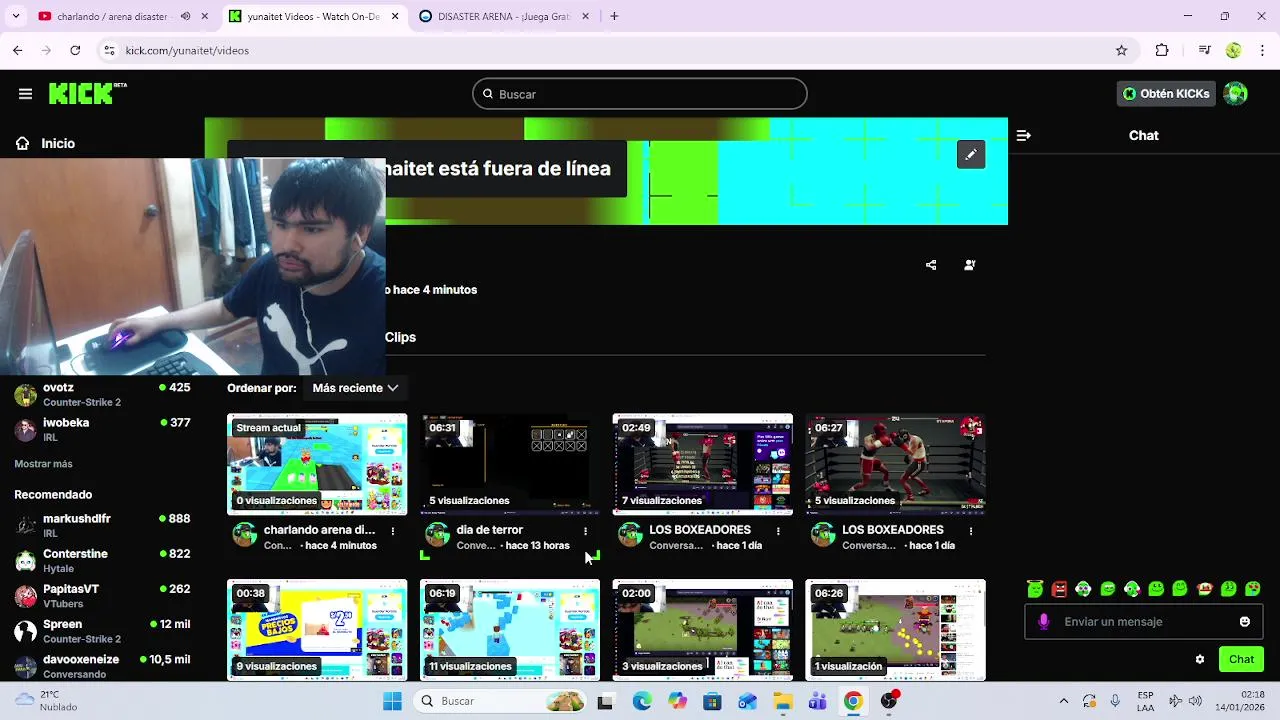Click the banner edit pencil icon
This screenshot has width=1280, height=720.
coord(971,154)
